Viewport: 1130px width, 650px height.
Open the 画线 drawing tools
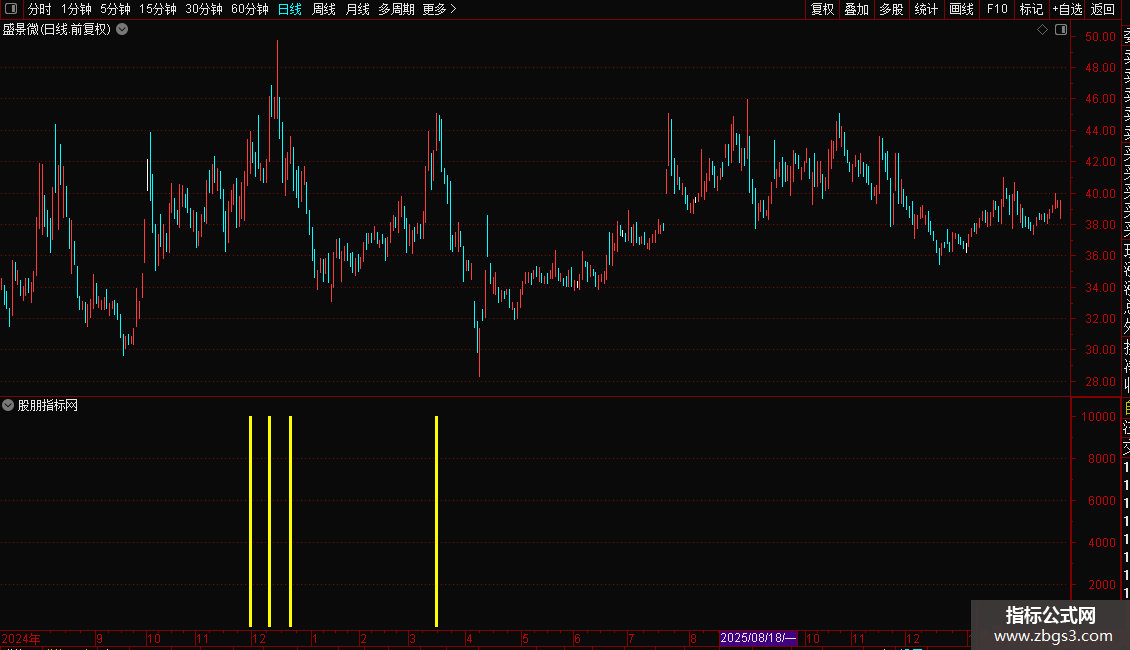961,9
